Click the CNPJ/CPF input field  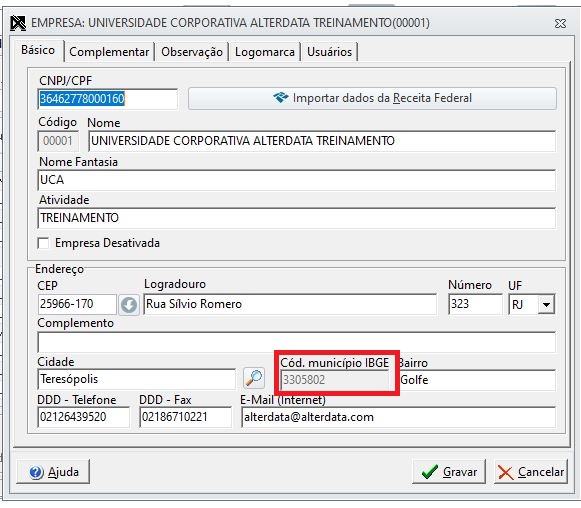click(107, 99)
